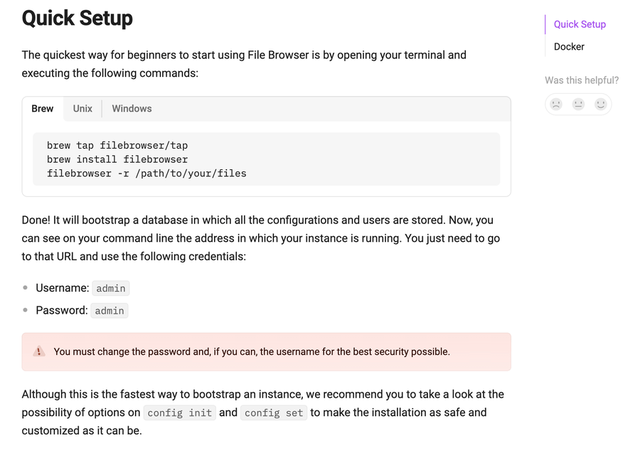Click the 'brew install filebrowser' line
This screenshot has width=640, height=468.
tap(117, 159)
